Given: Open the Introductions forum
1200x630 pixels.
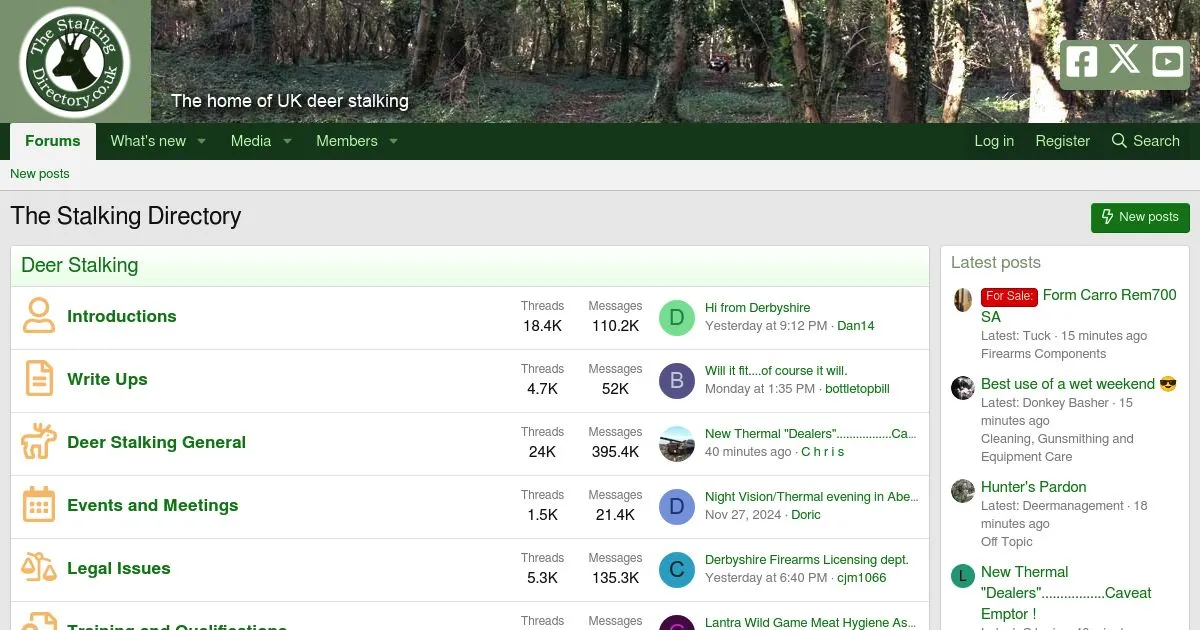Looking at the screenshot, I should click(x=122, y=316).
